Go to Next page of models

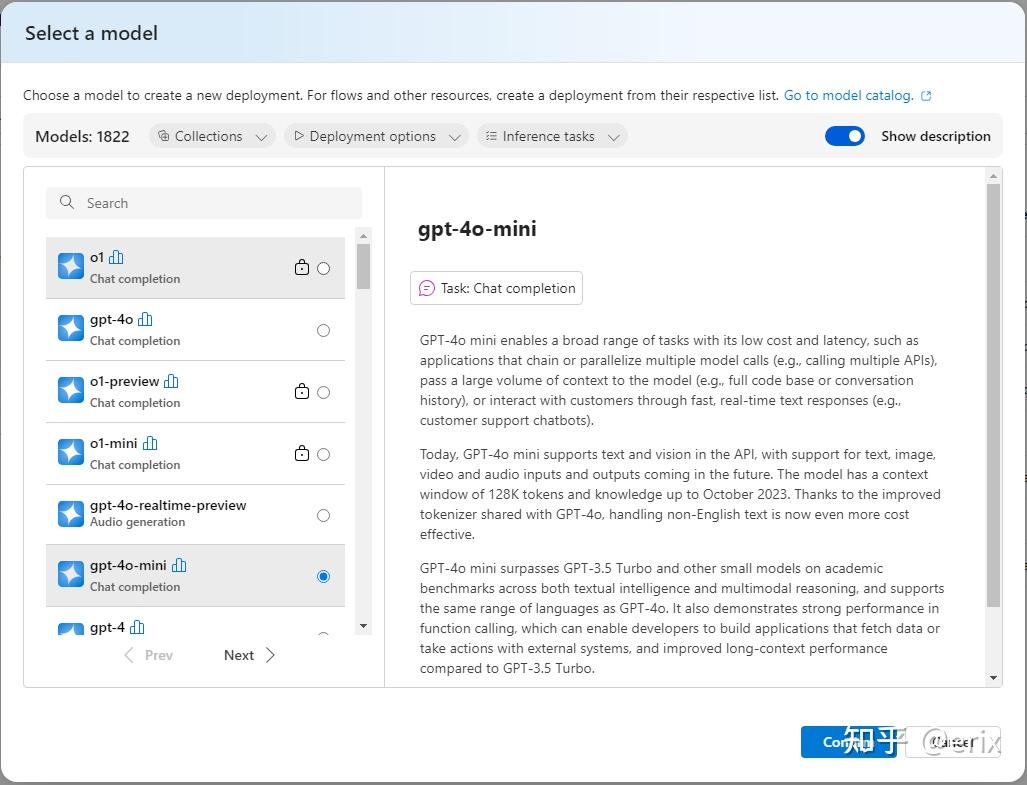coord(249,655)
